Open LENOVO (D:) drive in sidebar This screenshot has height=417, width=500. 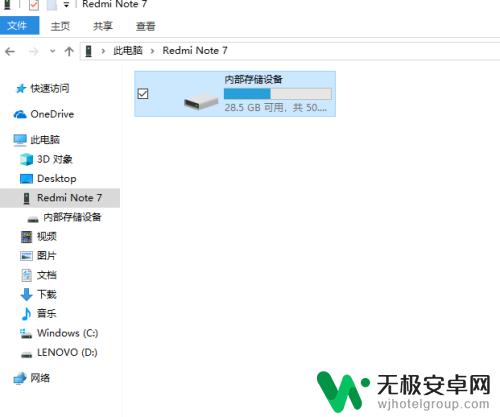click(67, 352)
